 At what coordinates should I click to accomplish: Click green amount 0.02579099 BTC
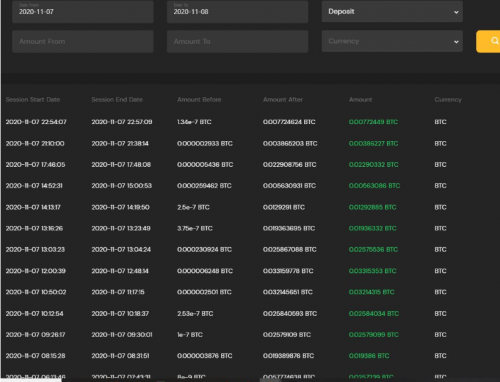click(x=374, y=335)
